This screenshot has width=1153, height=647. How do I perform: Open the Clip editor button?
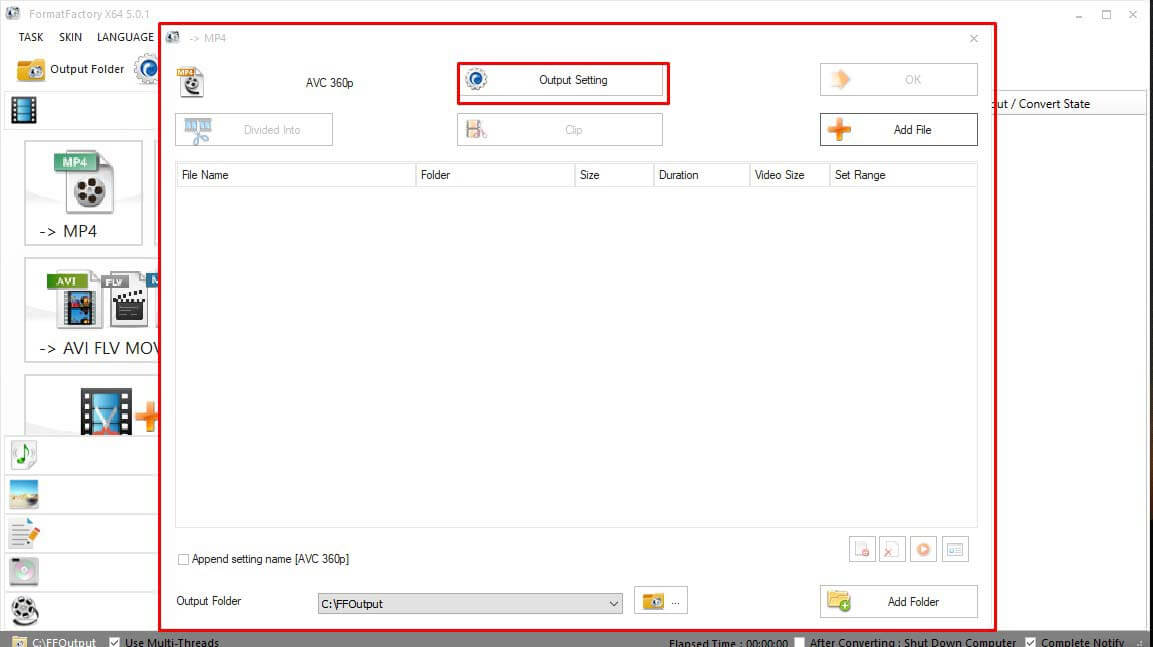click(560, 129)
